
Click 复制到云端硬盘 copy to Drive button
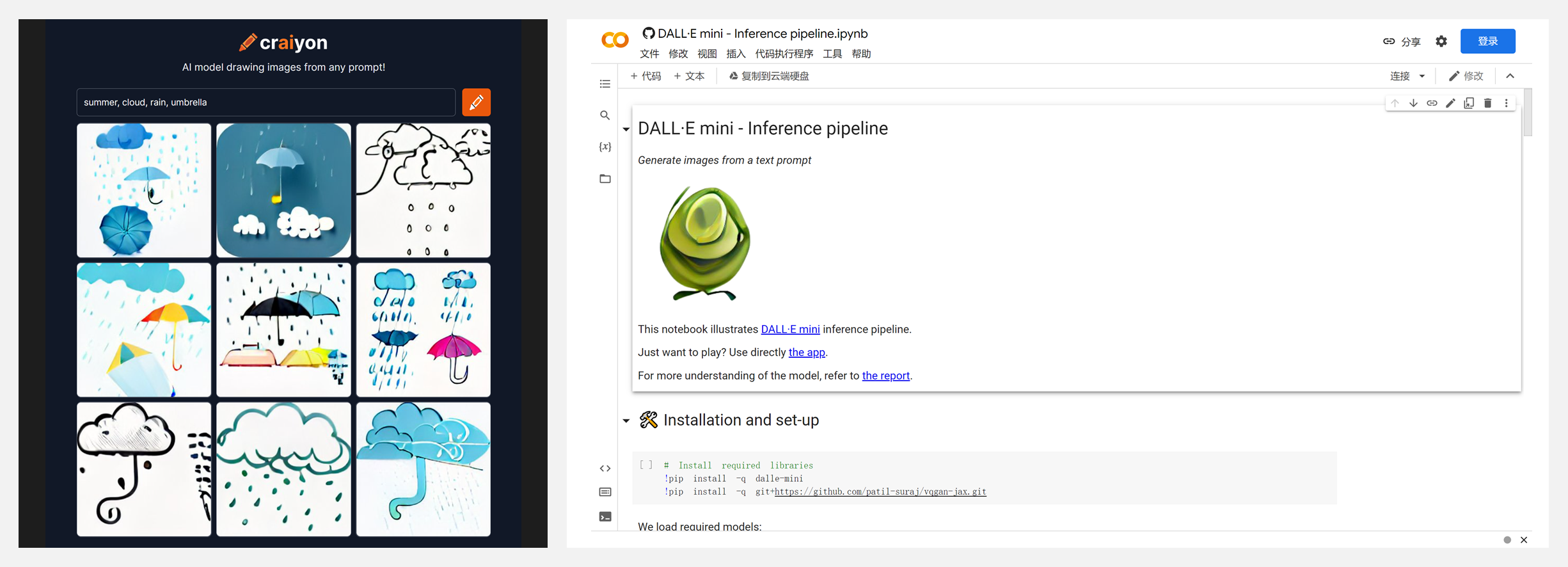pyautogui.click(x=769, y=76)
